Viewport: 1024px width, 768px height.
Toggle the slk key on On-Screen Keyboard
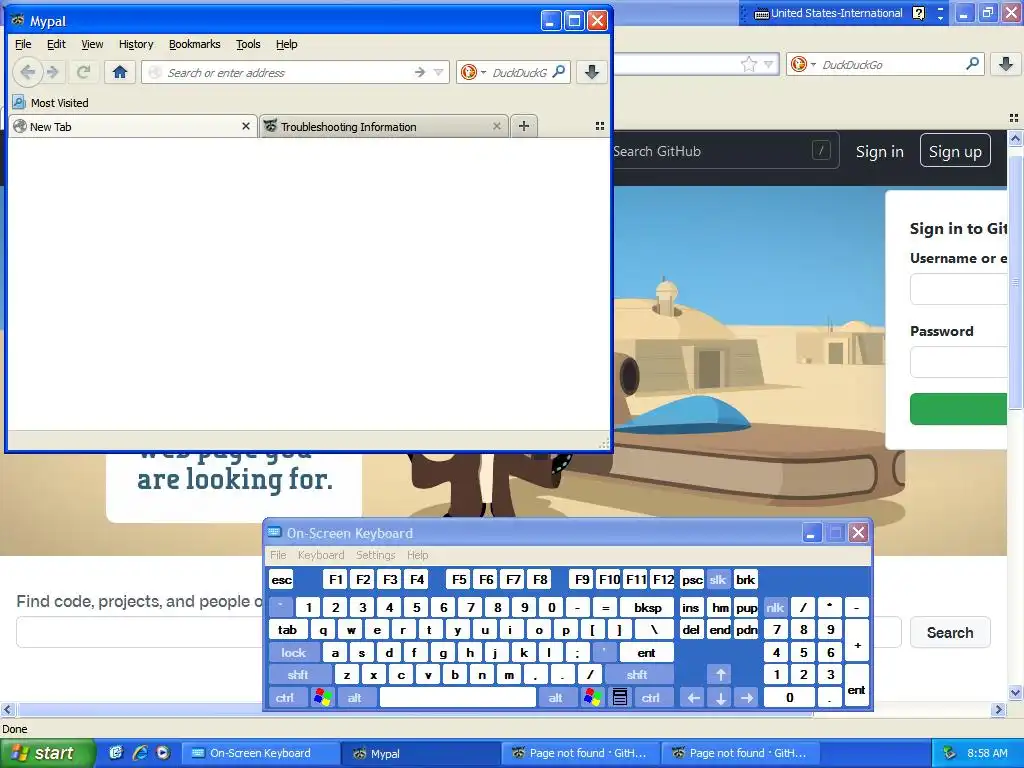click(x=718, y=579)
